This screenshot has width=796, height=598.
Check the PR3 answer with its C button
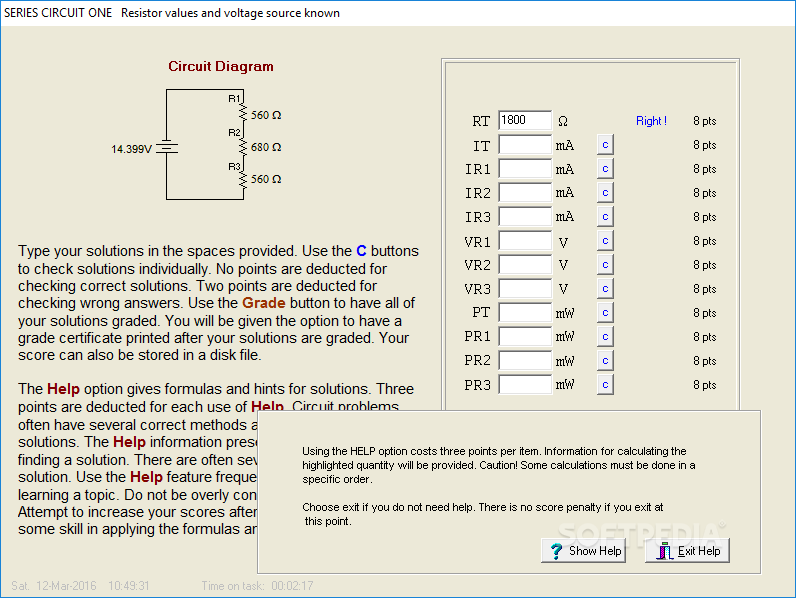pos(605,385)
